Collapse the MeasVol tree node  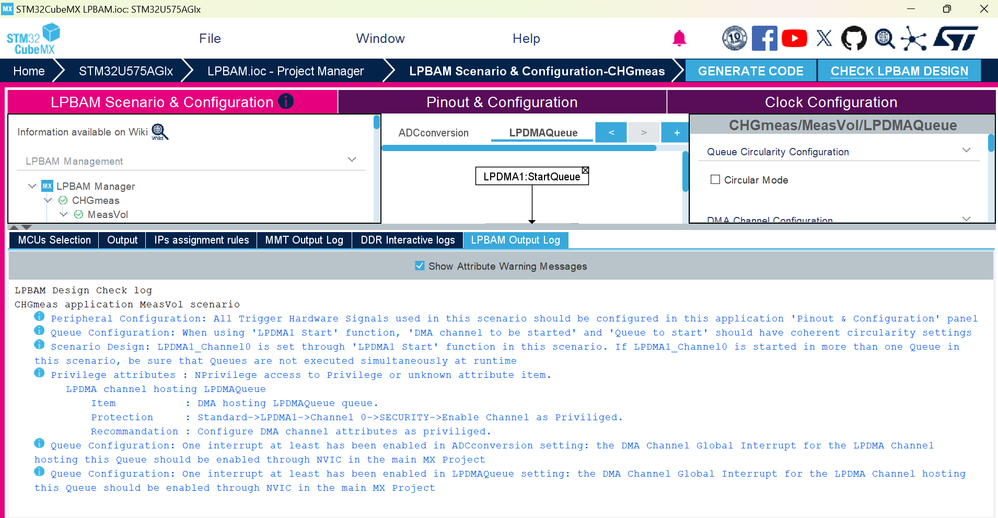point(63,214)
